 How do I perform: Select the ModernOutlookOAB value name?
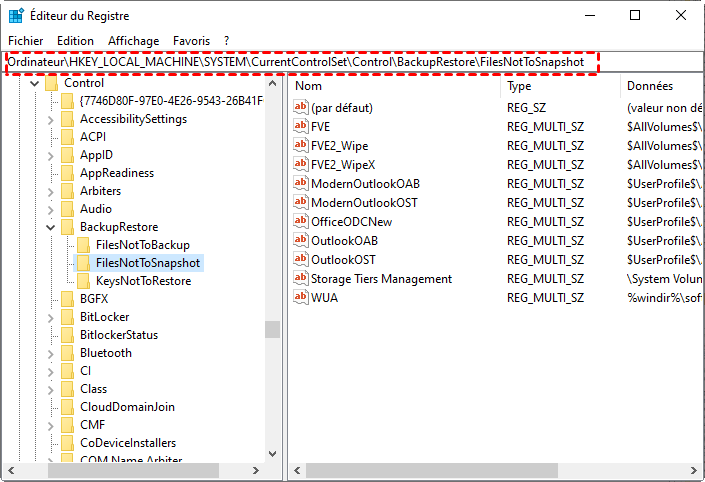tap(365, 184)
